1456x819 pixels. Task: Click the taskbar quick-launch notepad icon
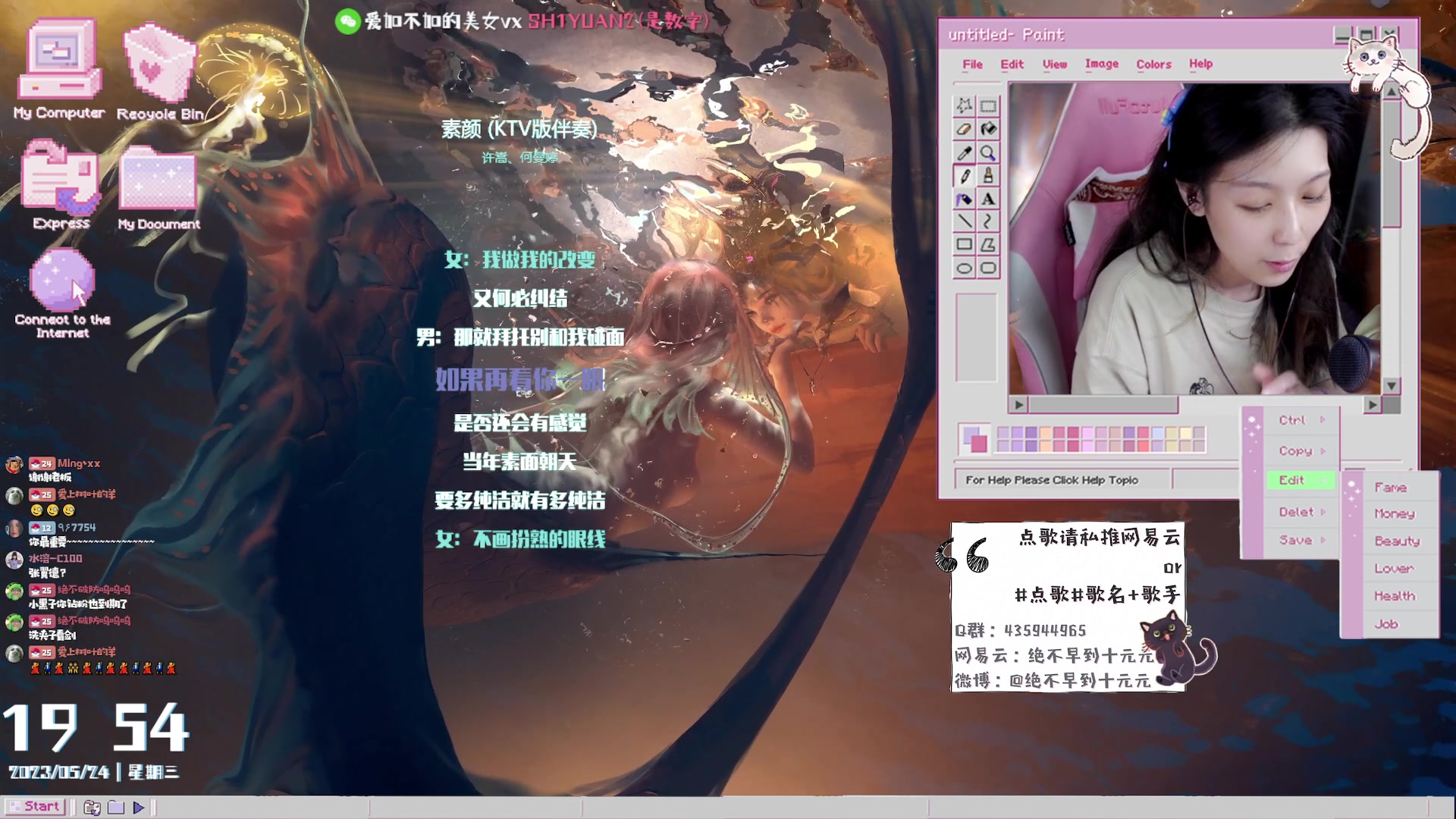pyautogui.click(x=92, y=808)
